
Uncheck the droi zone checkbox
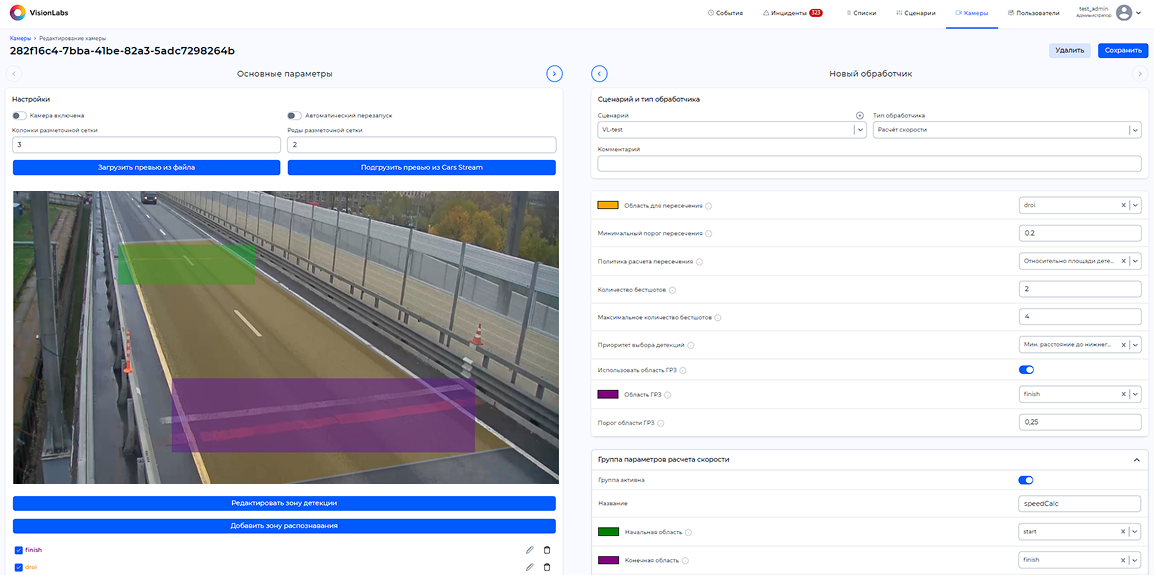18,568
